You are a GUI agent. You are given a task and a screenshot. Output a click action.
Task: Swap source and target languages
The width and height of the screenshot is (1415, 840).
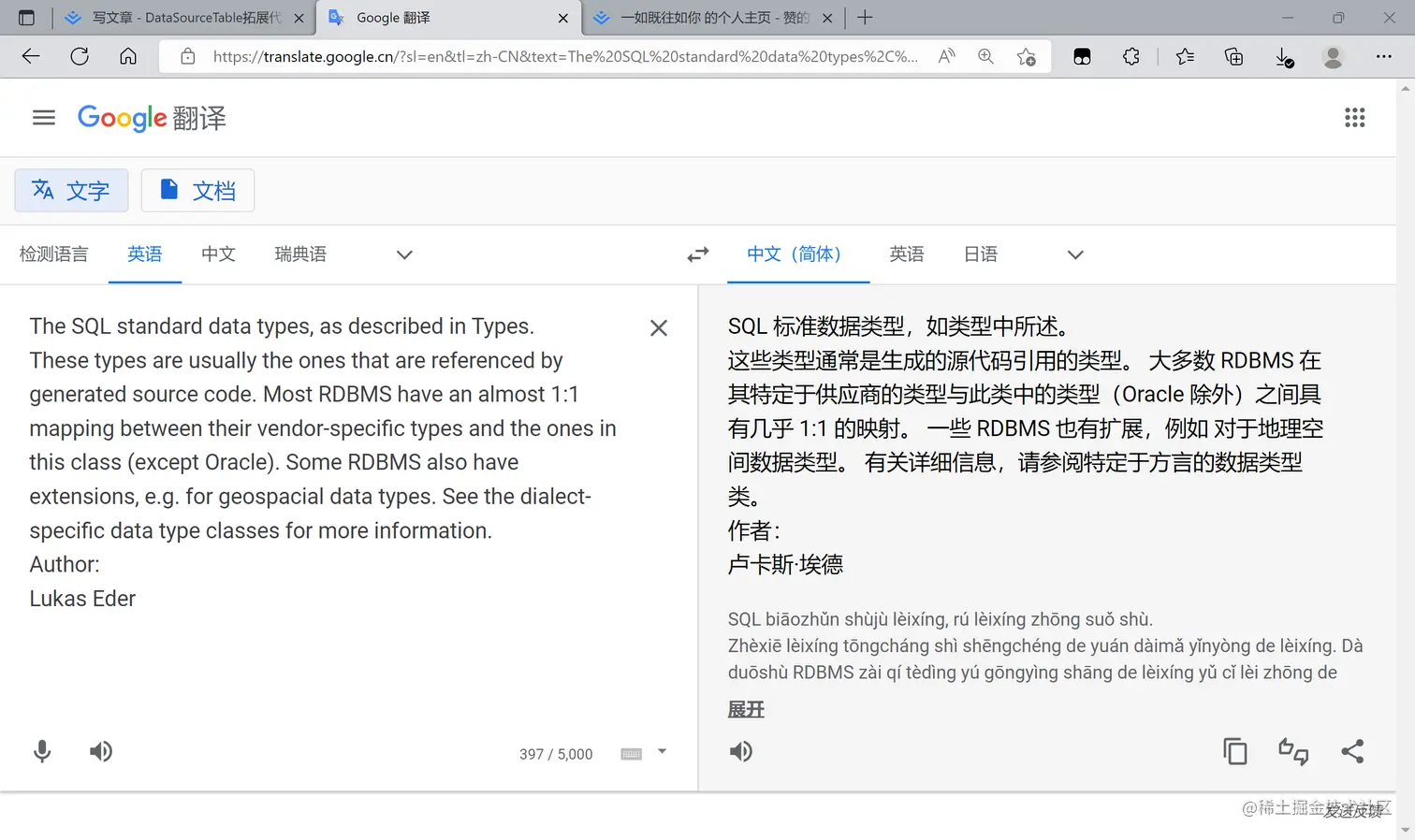click(698, 254)
